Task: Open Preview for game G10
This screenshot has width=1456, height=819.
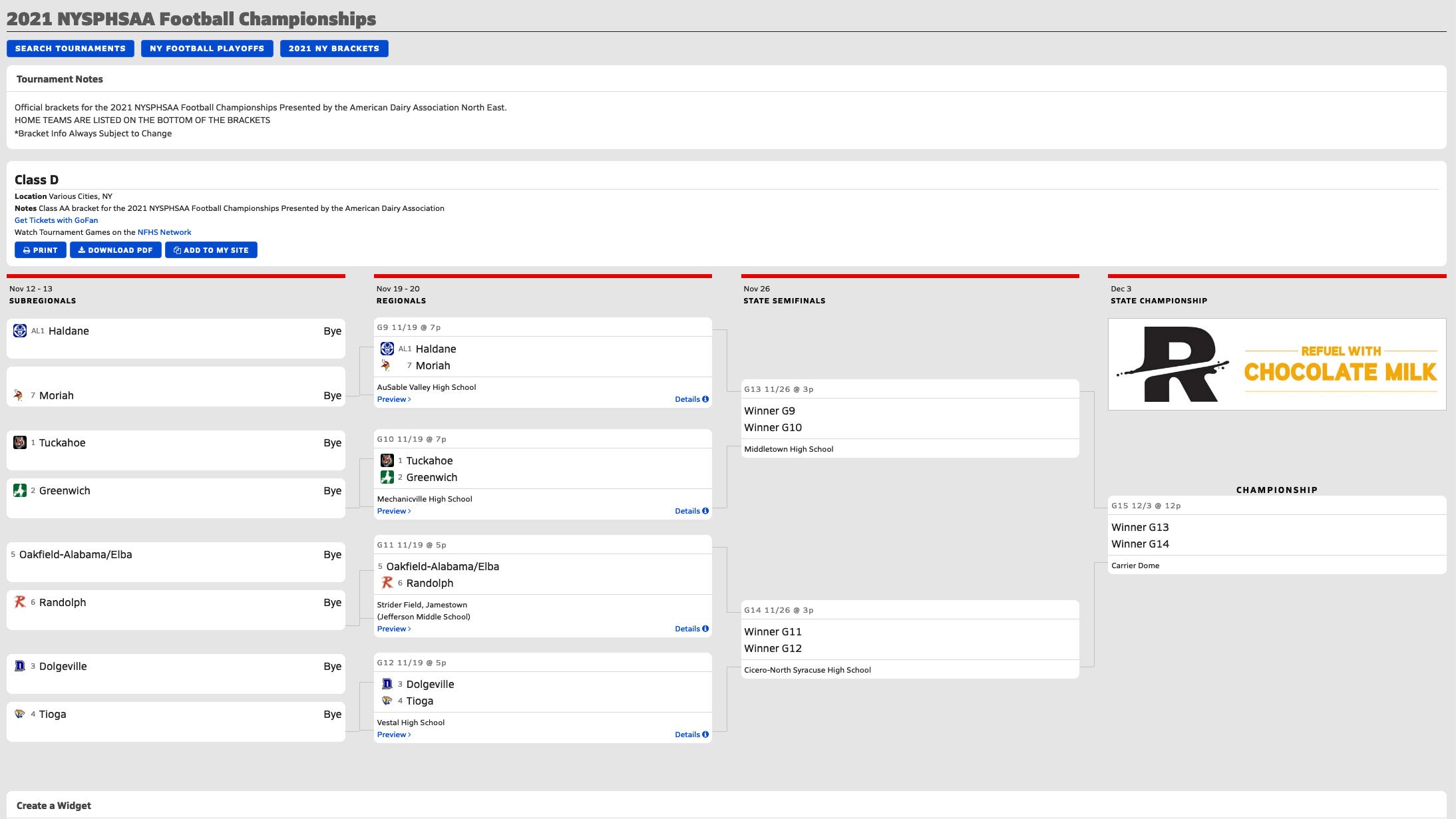Action: coord(393,511)
